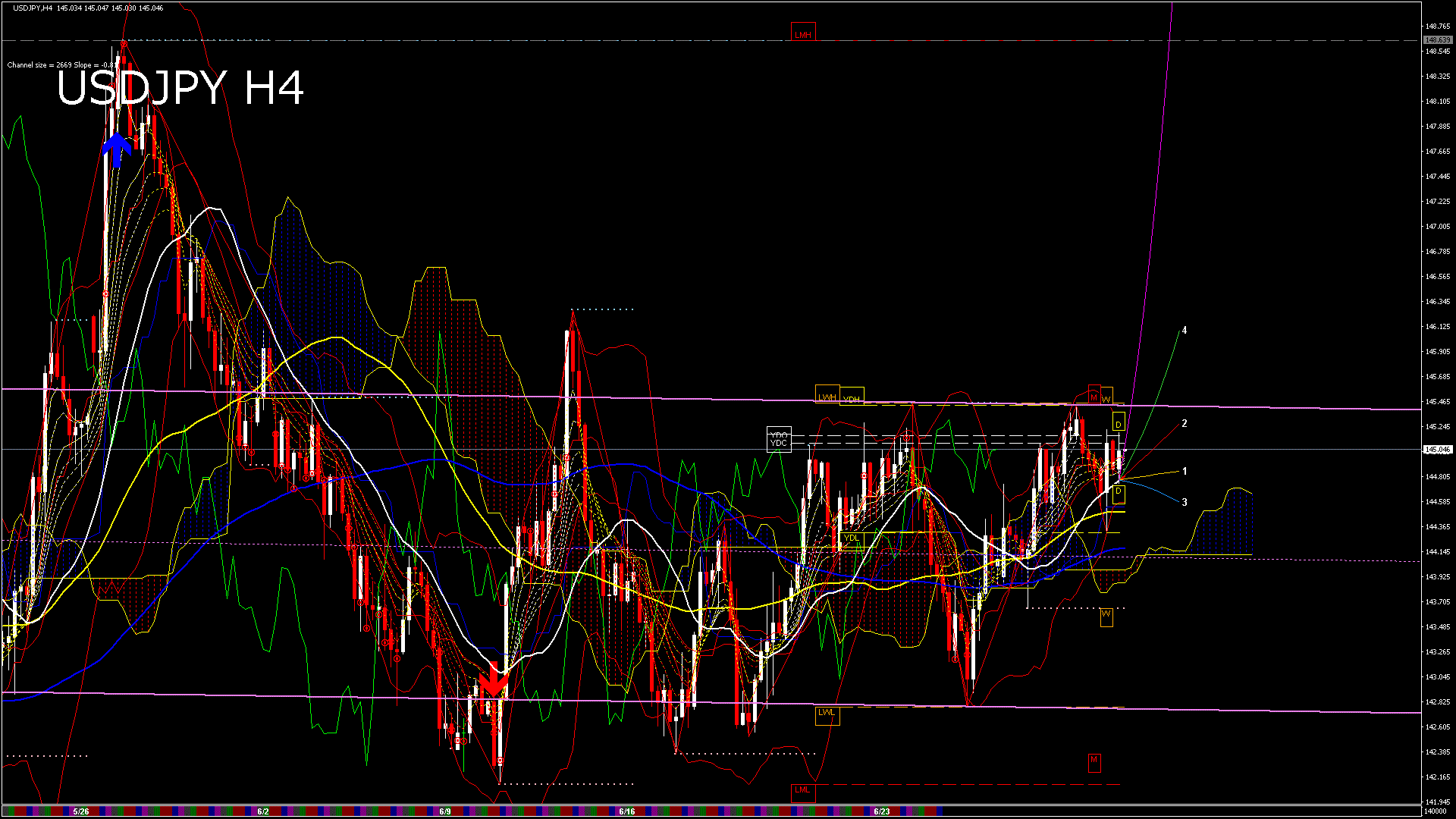
Task: Click the USDJPY,H4 OHLC header text
Action: coord(88,8)
